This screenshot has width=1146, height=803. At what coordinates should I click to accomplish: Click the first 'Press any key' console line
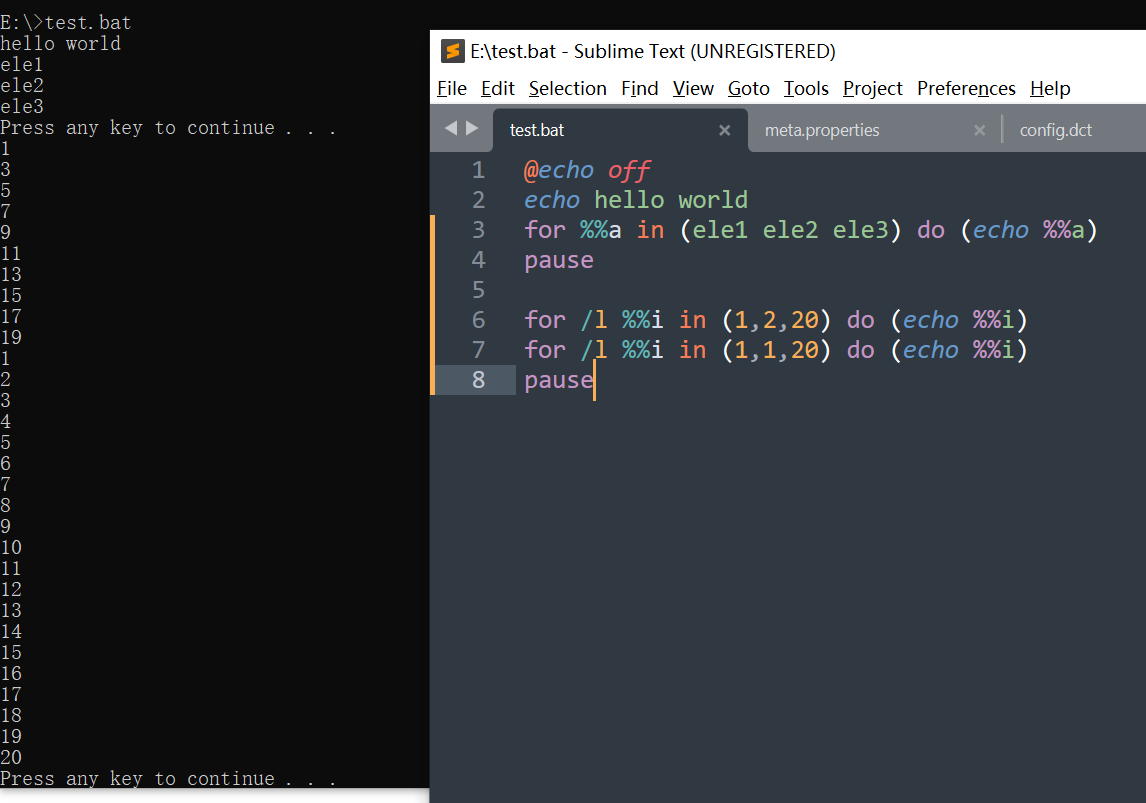[168, 128]
